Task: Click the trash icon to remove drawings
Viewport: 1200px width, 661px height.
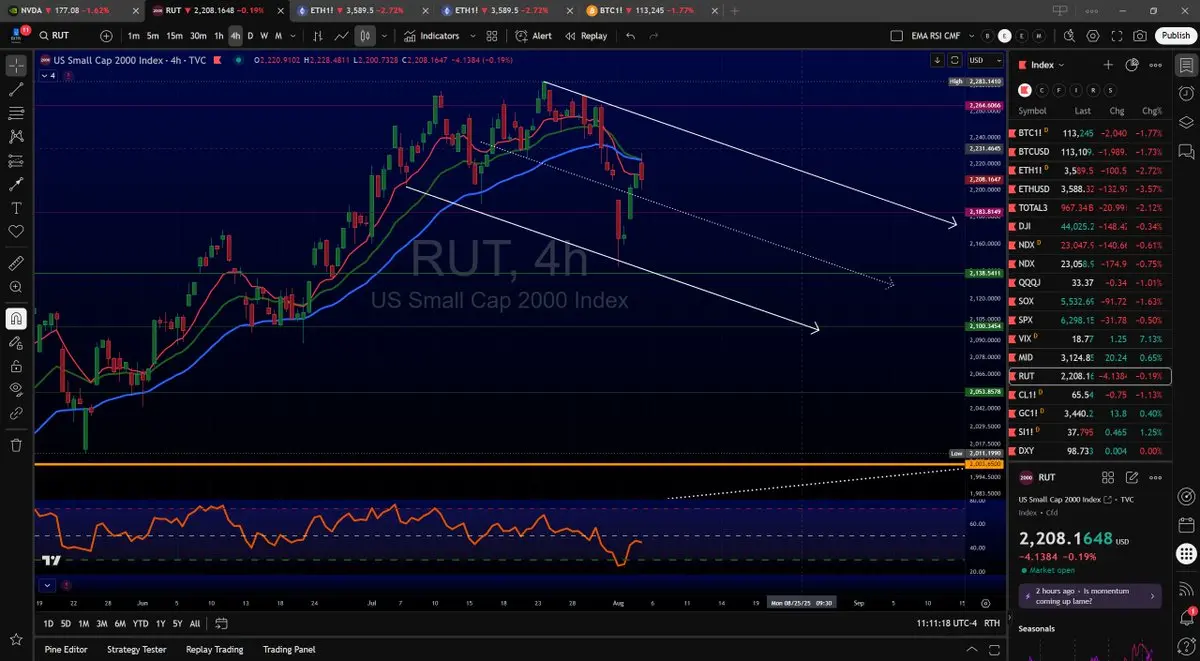Action: coord(16,445)
